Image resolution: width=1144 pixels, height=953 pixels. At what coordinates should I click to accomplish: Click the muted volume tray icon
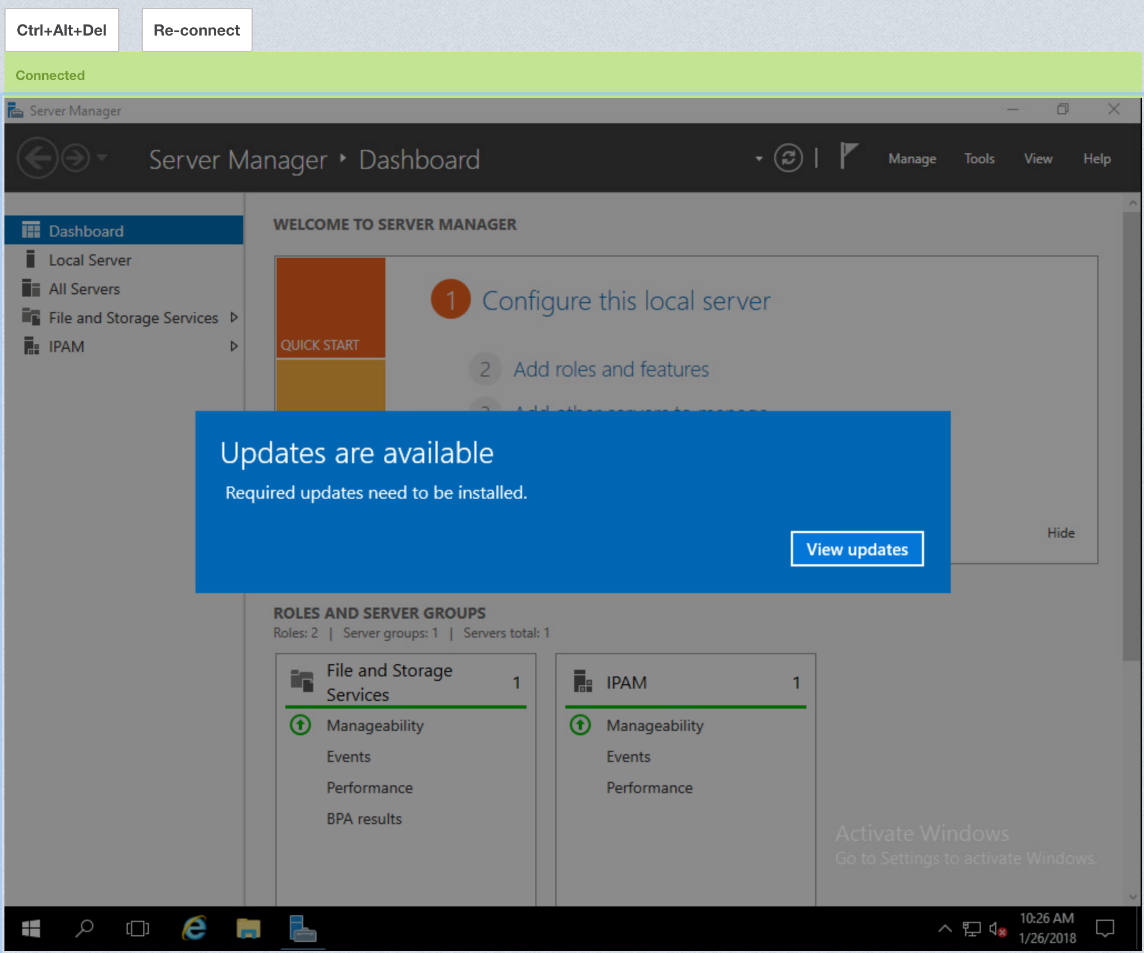point(998,929)
